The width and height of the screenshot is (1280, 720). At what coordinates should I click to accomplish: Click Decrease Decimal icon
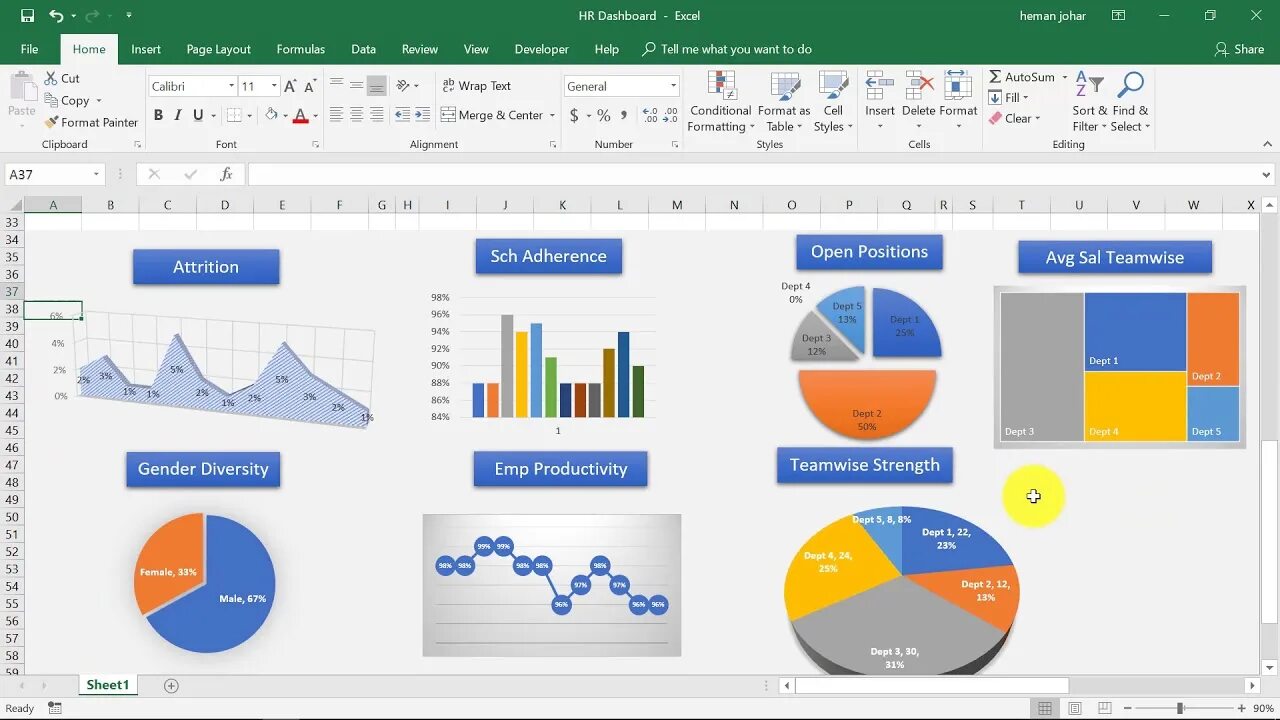672,115
